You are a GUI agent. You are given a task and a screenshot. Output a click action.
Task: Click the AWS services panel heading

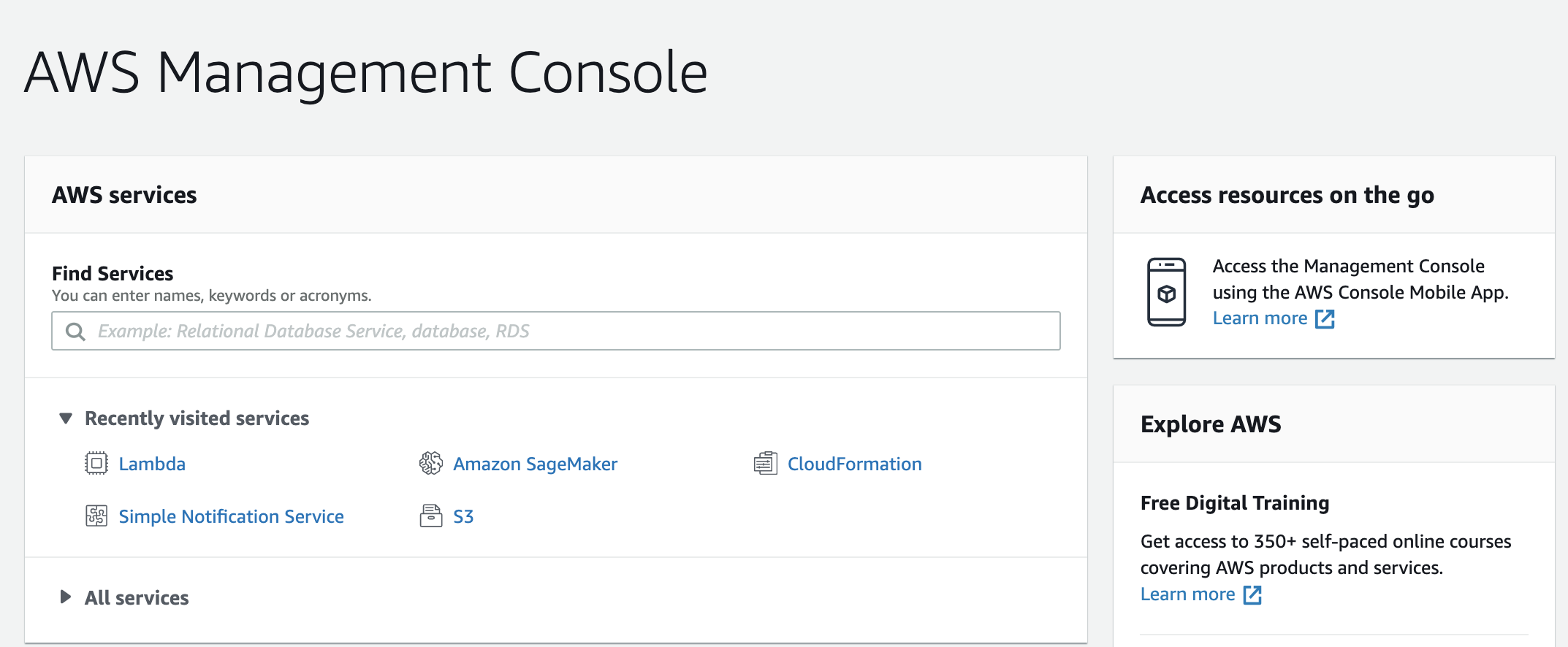[124, 195]
